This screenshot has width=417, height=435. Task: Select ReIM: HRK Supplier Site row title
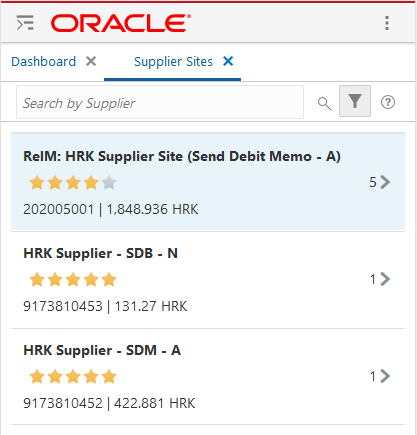coord(182,156)
